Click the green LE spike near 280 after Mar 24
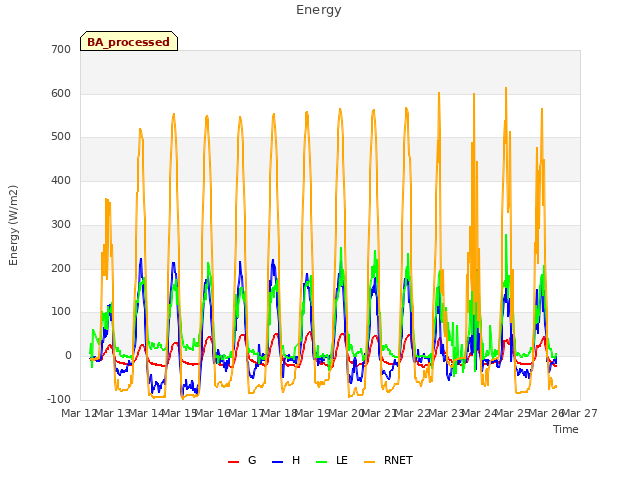Image resolution: width=640 pixels, height=480 pixels. [506, 235]
